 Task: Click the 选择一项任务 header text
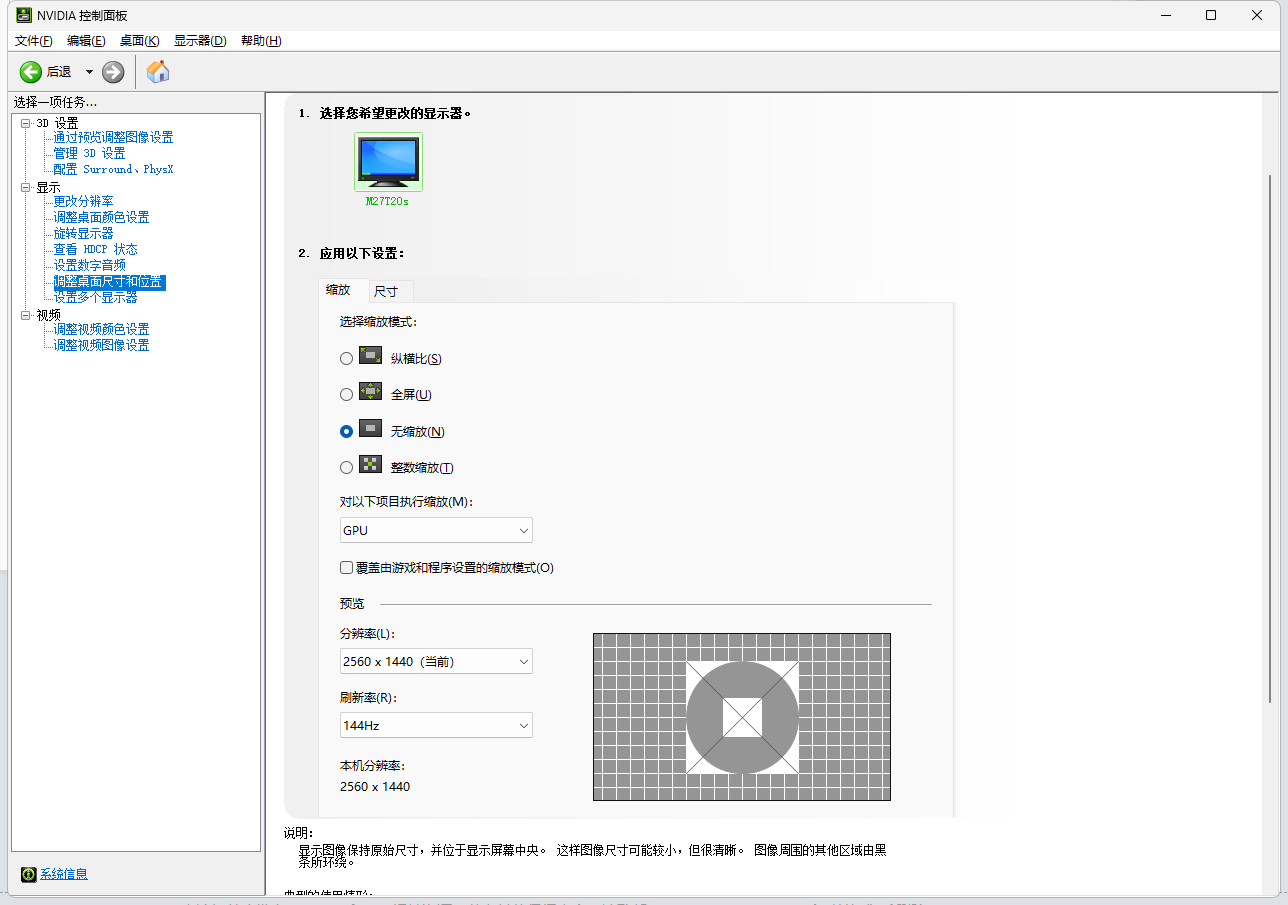(55, 102)
